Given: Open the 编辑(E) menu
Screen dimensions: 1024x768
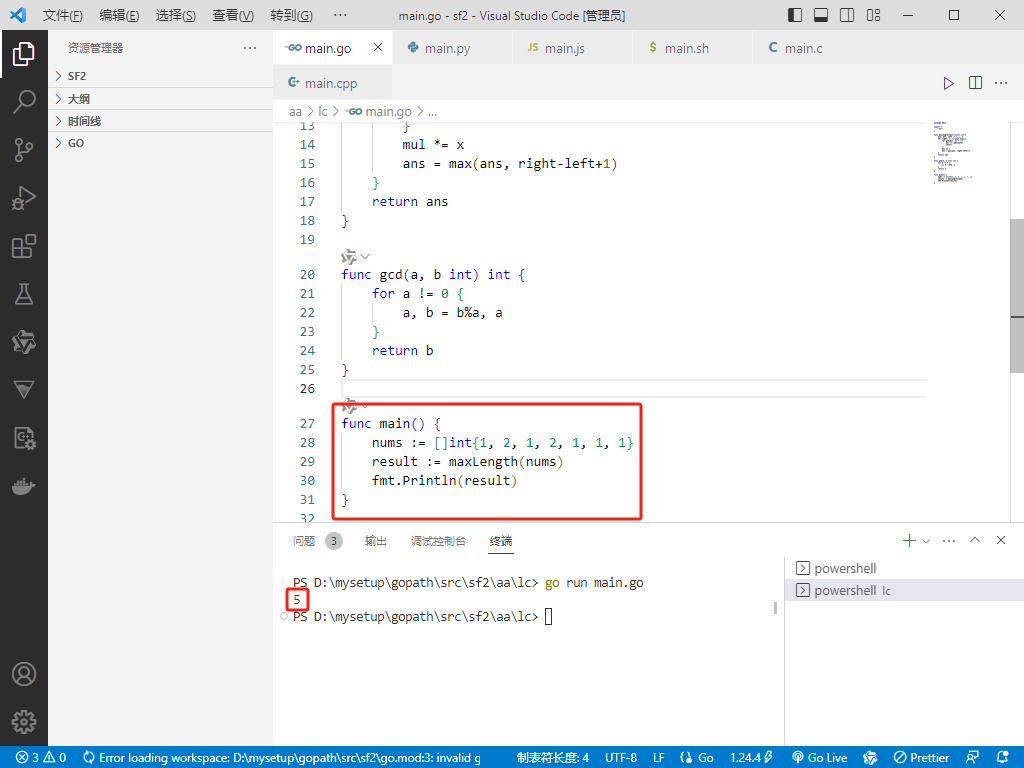Looking at the screenshot, I should [119, 15].
